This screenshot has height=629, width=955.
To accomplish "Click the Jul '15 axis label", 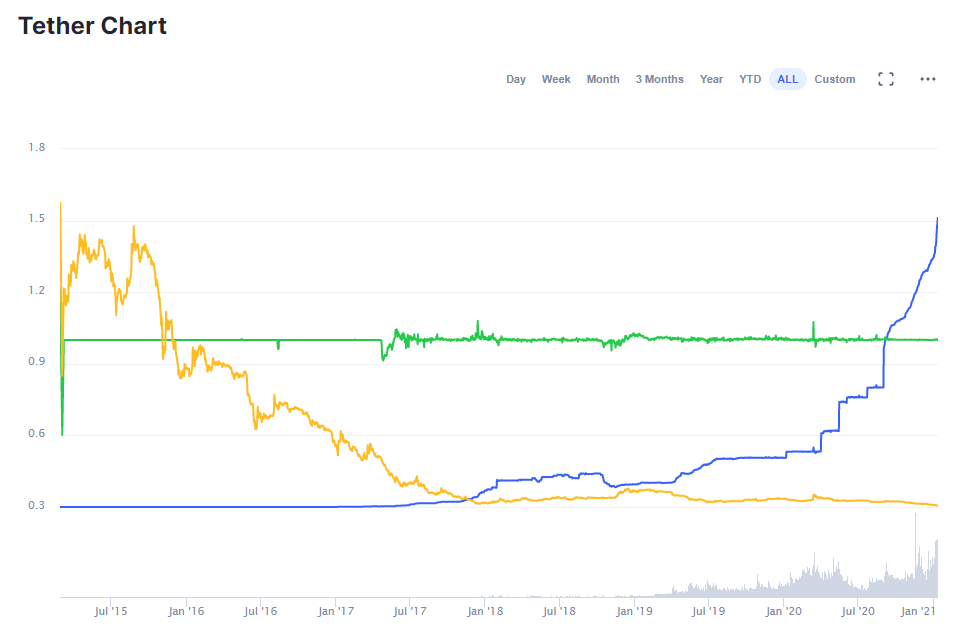I will [110, 611].
